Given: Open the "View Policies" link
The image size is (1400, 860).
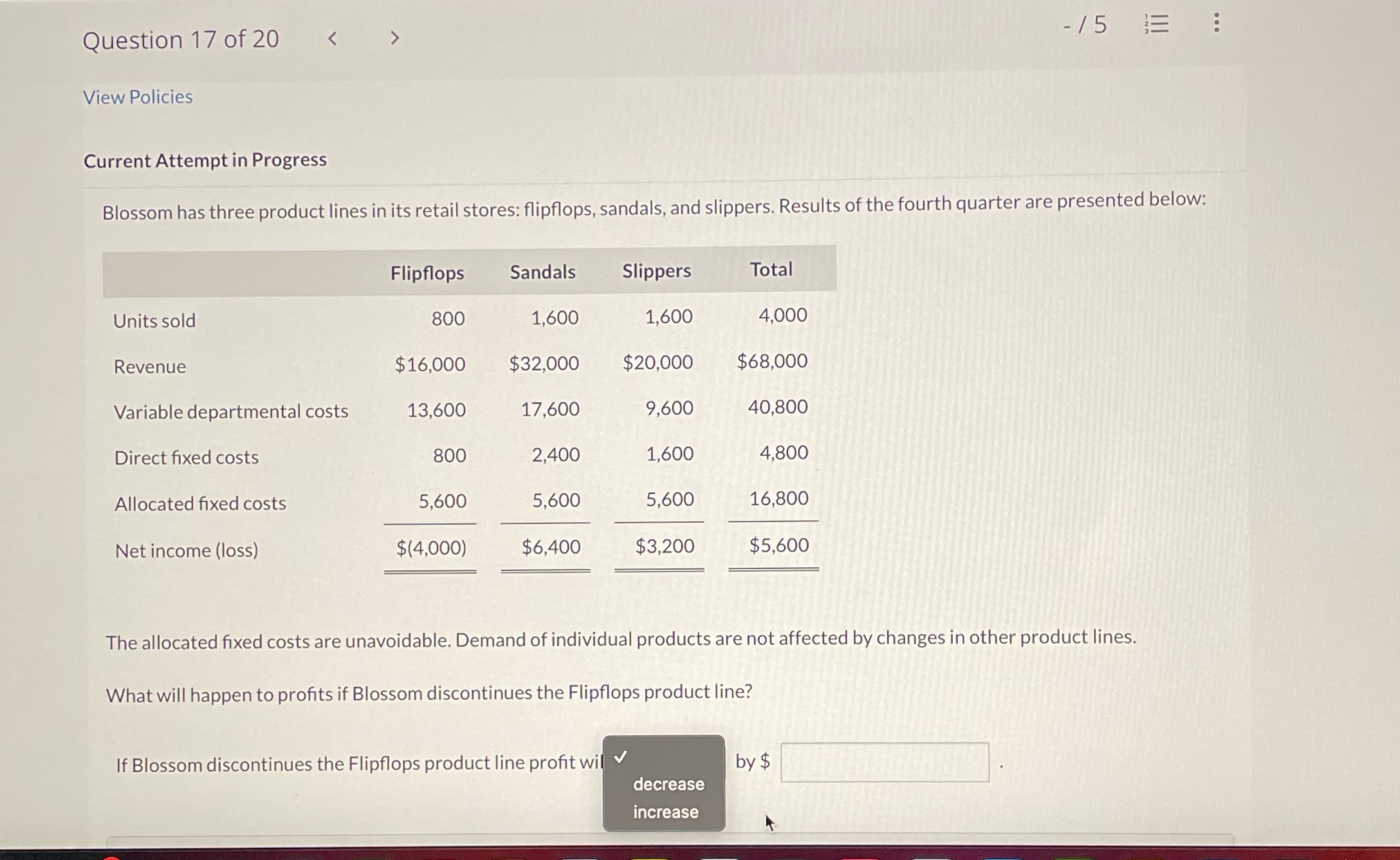Looking at the screenshot, I should 138,97.
